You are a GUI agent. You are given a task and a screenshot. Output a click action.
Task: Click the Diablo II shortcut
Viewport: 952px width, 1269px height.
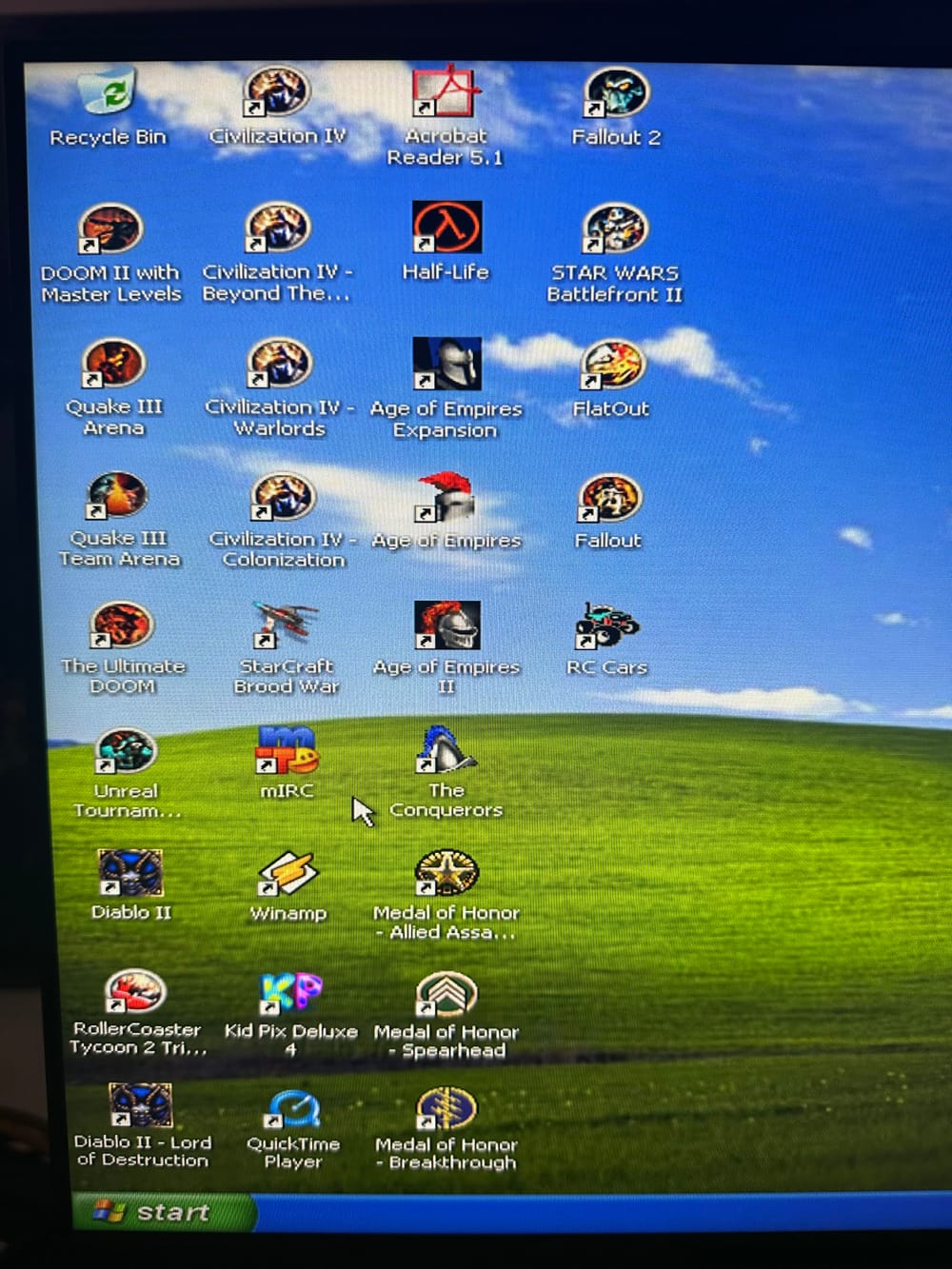(130, 874)
